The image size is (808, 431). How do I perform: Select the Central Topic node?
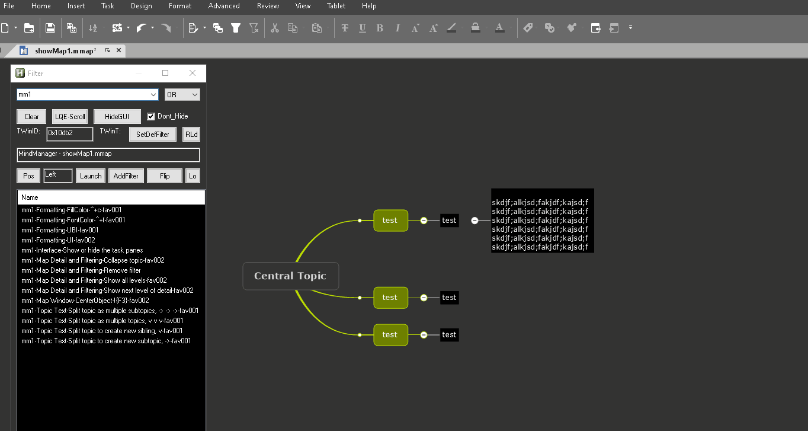tap(291, 276)
